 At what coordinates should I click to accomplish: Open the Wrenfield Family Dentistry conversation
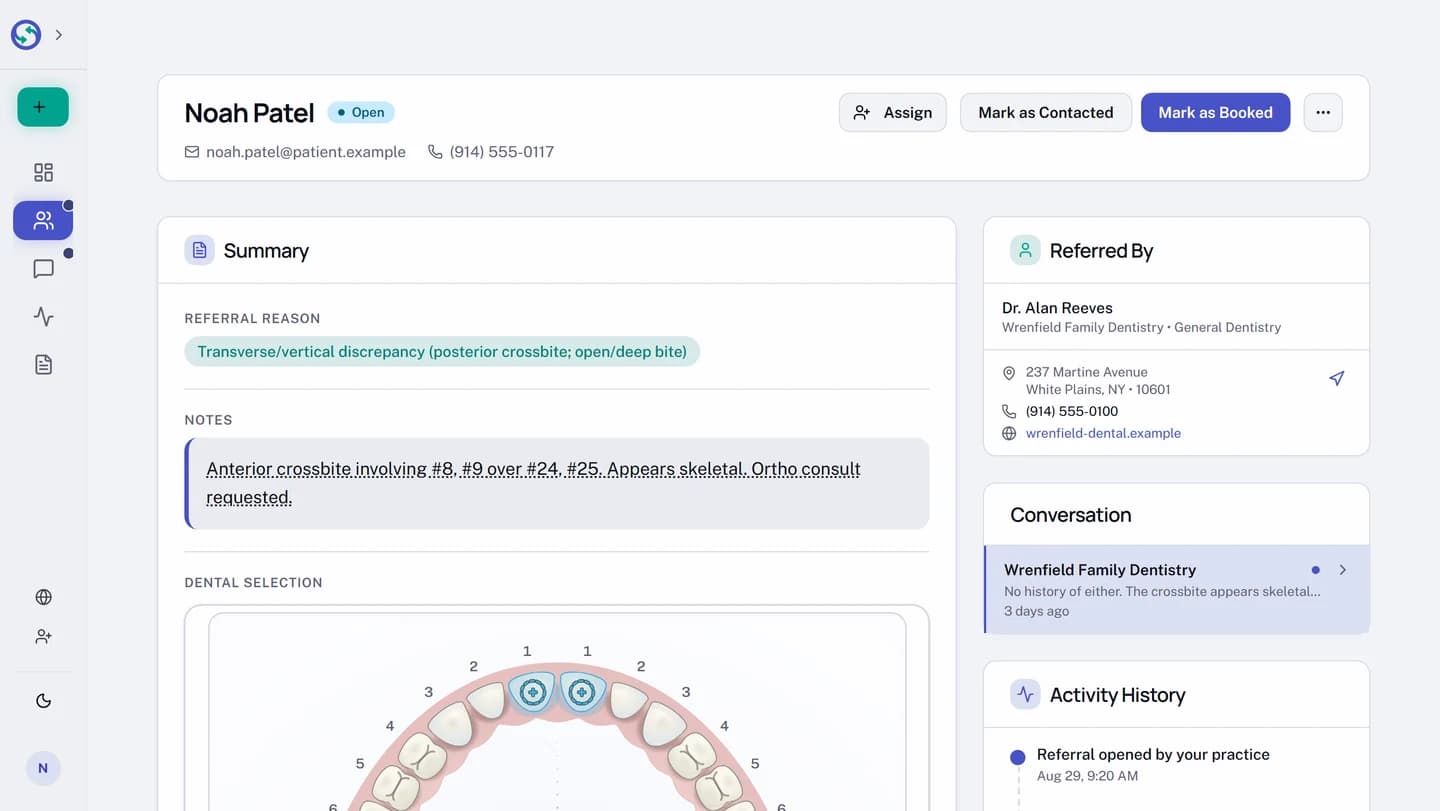[1177, 589]
